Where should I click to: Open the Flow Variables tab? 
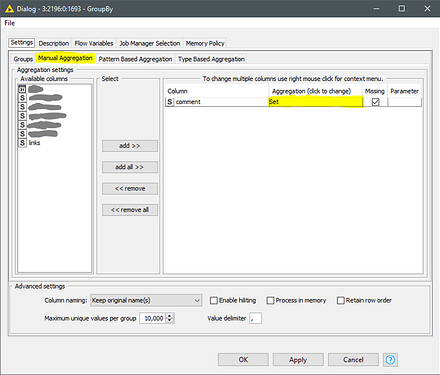94,43
